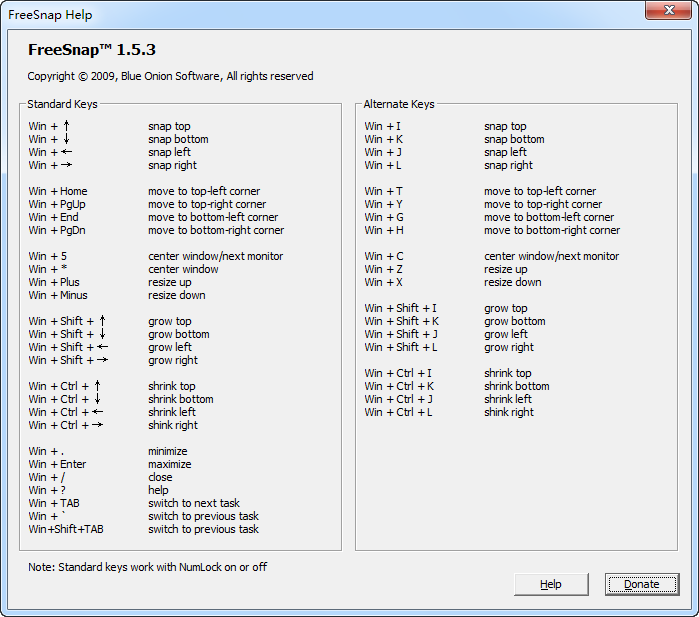Click the 'Win + PgUp' shortcut text
Viewport: 699px width, 617px height.
[x=57, y=204]
